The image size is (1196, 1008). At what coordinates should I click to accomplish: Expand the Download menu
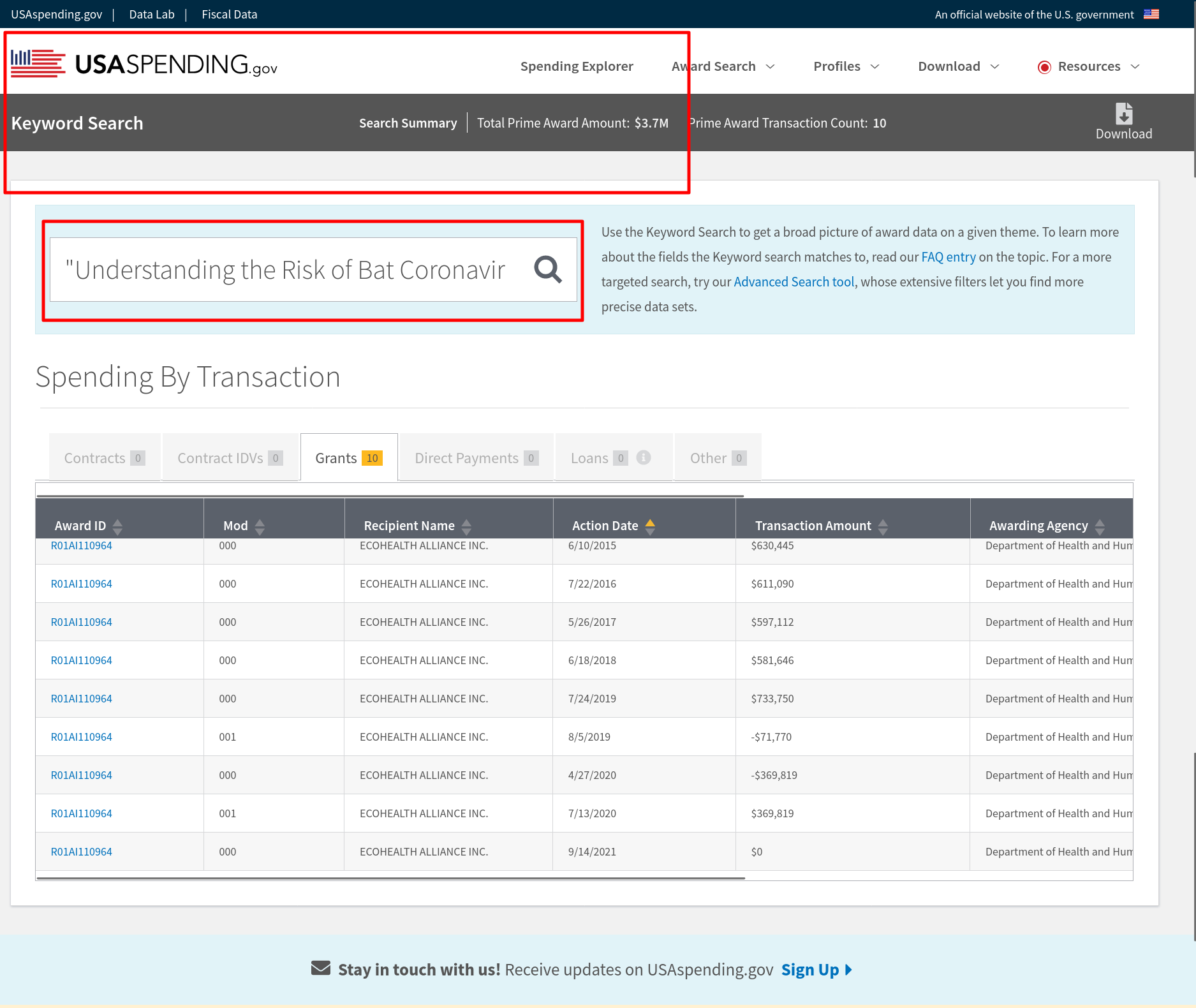pos(958,66)
